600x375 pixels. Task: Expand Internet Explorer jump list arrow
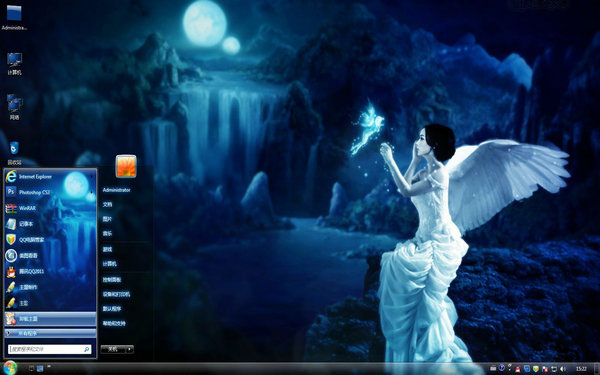click(91, 177)
